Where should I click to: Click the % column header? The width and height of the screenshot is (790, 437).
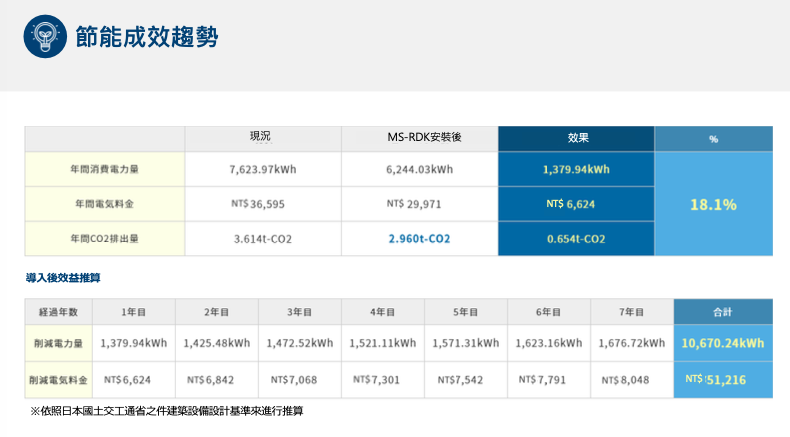pyautogui.click(x=713, y=138)
